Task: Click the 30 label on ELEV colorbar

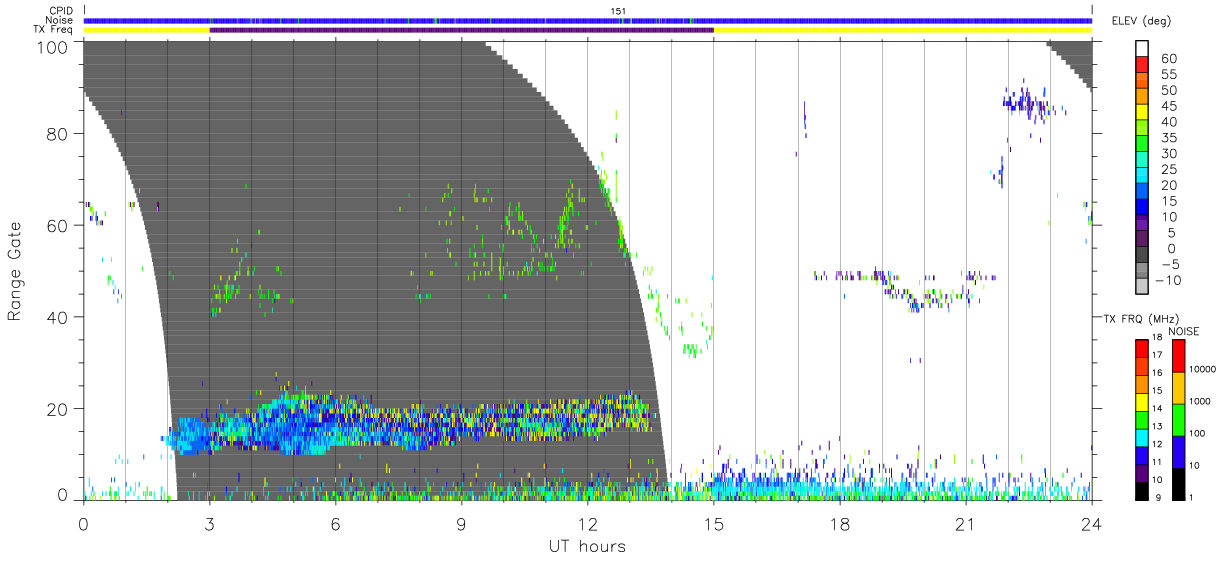Action: click(1168, 154)
